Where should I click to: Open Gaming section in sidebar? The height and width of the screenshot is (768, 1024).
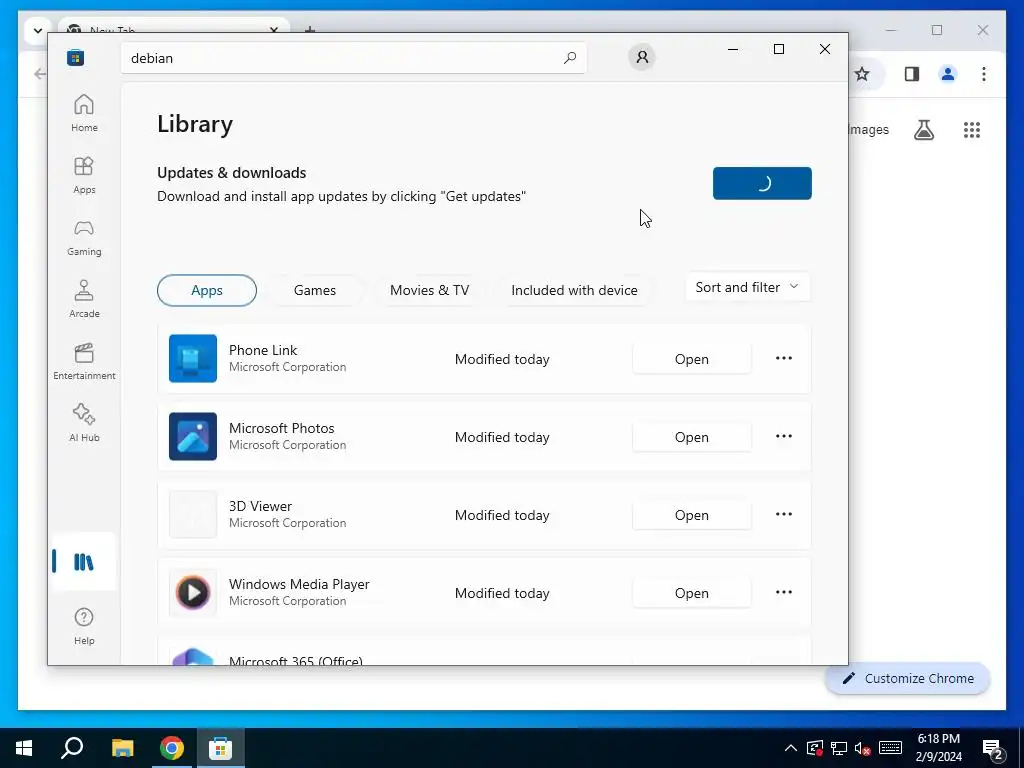tap(84, 237)
